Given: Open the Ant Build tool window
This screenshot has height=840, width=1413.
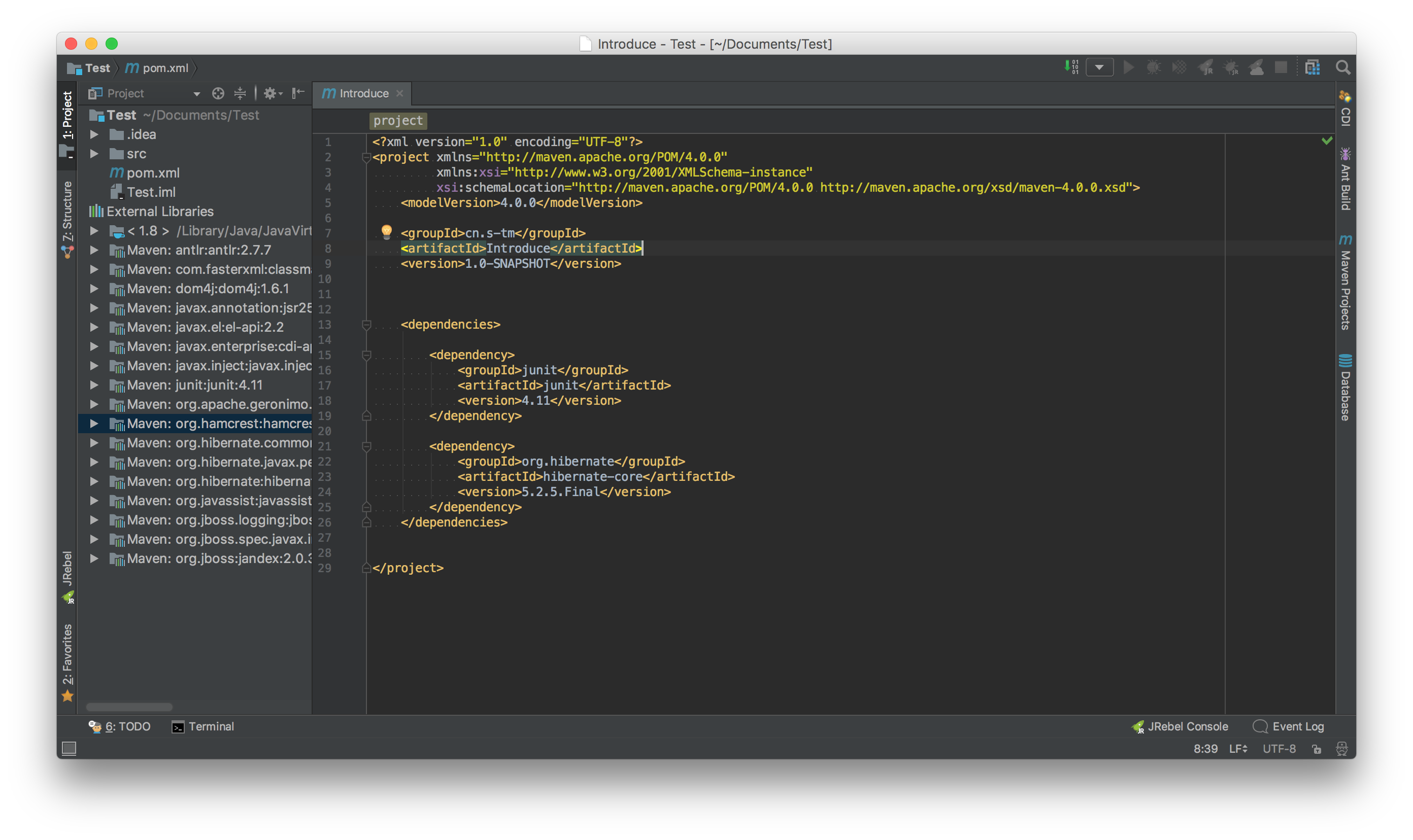Looking at the screenshot, I should click(x=1345, y=179).
